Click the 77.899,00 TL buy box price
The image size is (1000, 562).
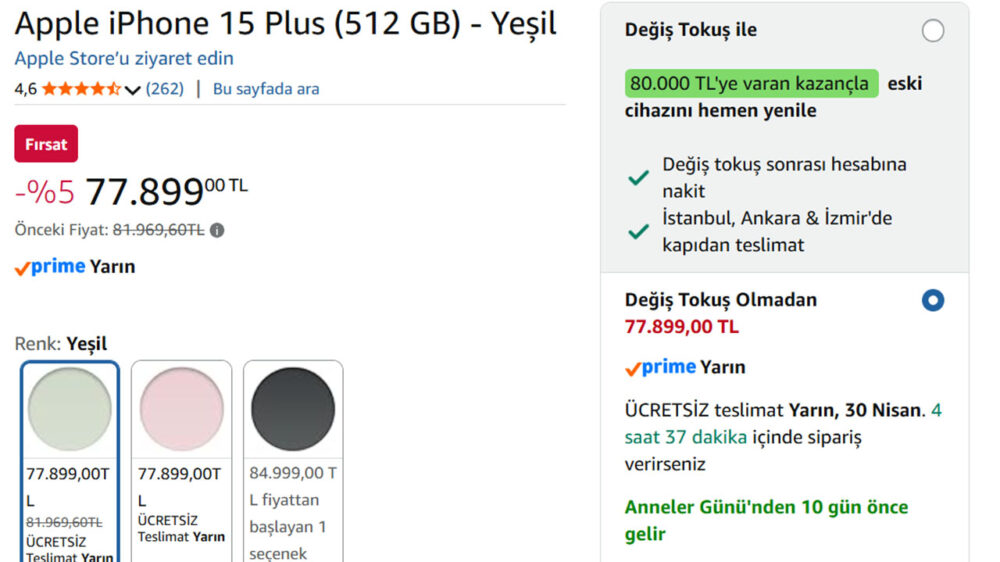[682, 327]
